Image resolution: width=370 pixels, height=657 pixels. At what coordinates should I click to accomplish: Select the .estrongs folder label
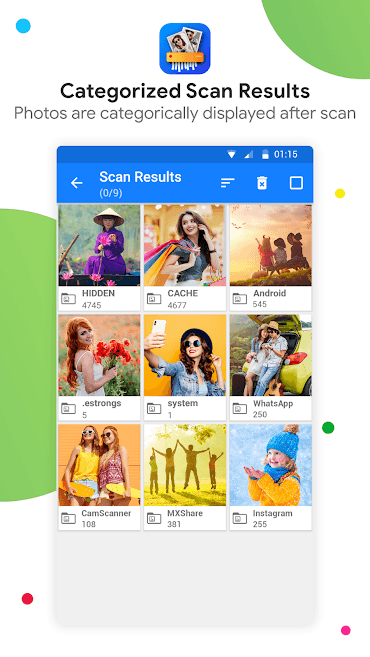click(x=101, y=403)
